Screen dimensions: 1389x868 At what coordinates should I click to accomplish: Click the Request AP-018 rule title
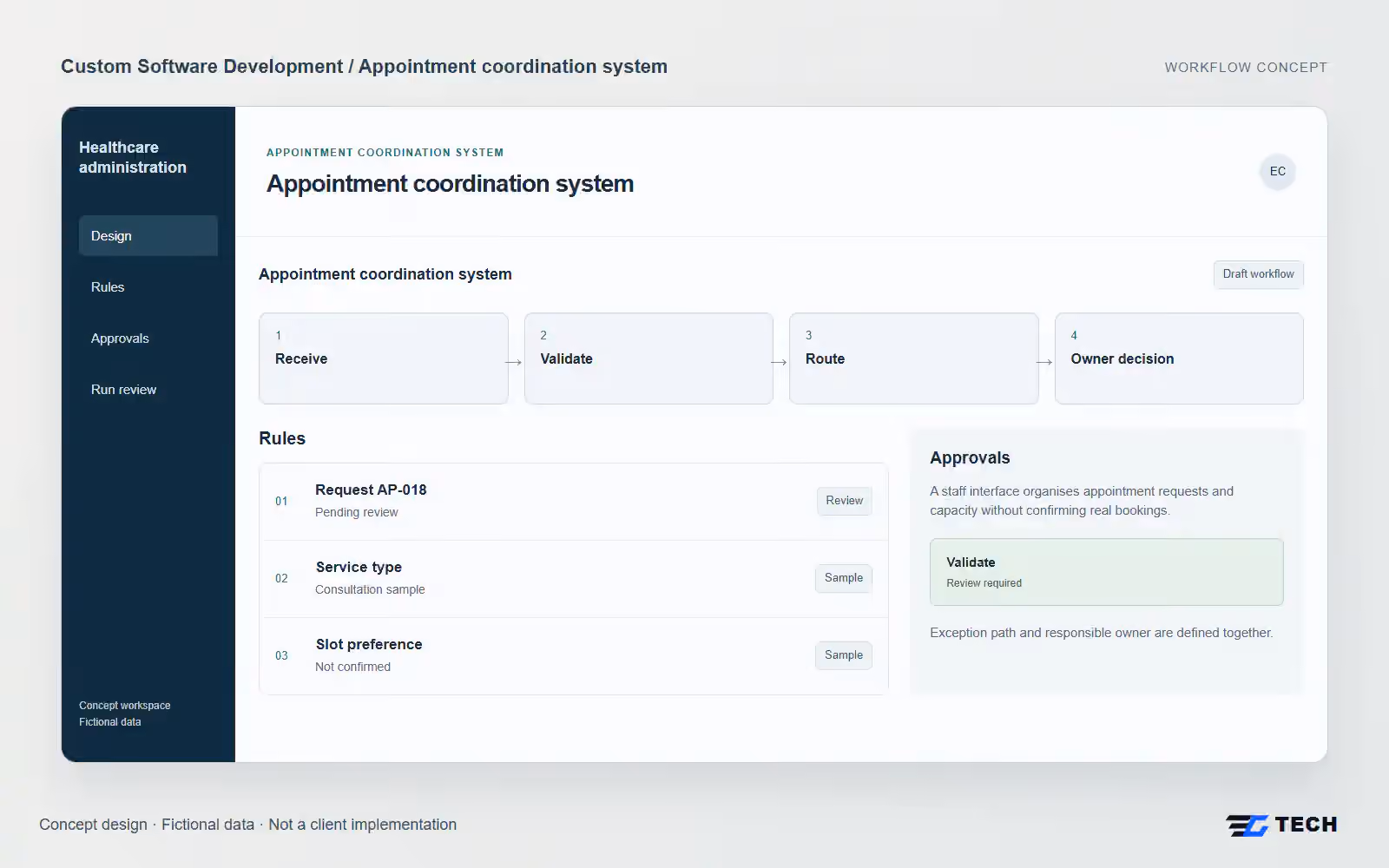pyautogui.click(x=371, y=490)
